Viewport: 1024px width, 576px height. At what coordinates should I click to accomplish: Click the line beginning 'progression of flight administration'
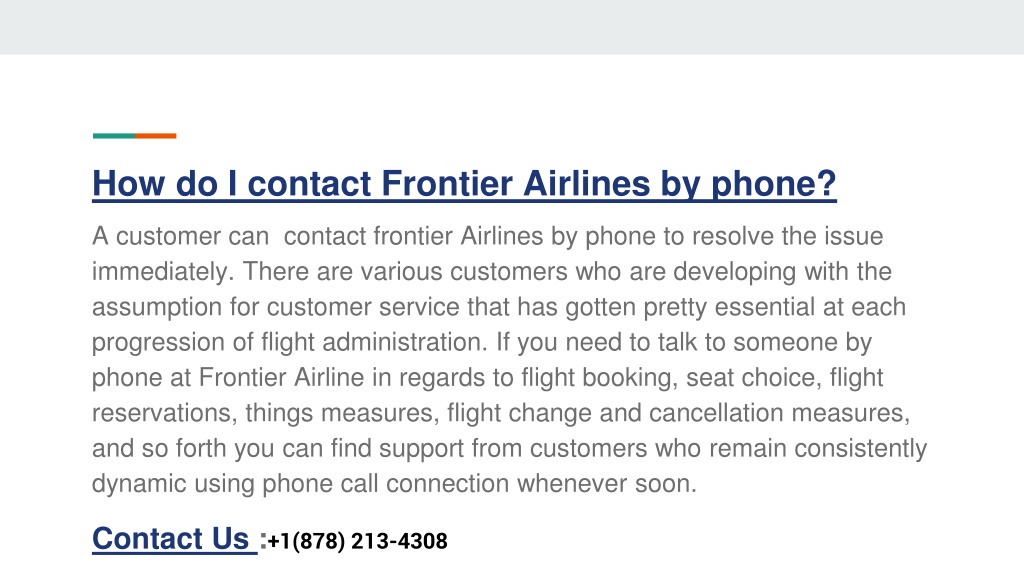[x=482, y=342]
